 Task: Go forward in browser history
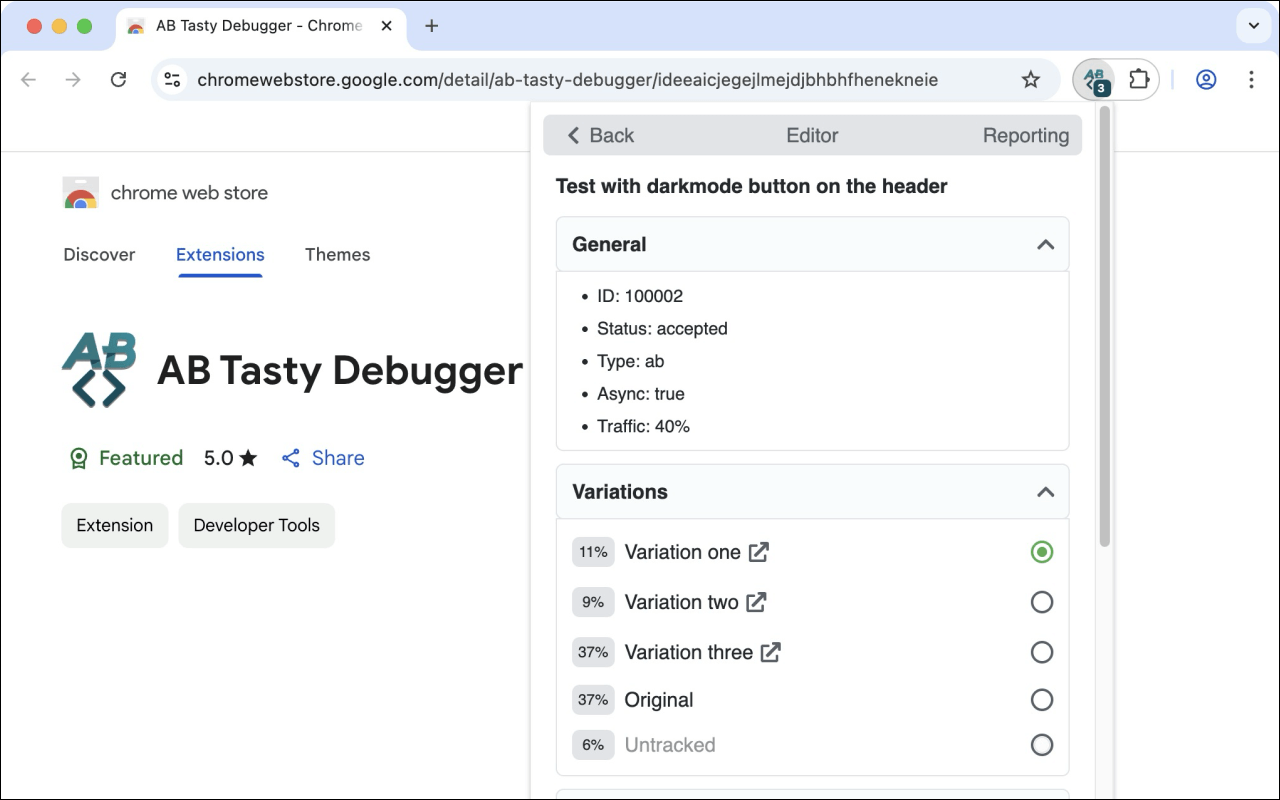73,80
